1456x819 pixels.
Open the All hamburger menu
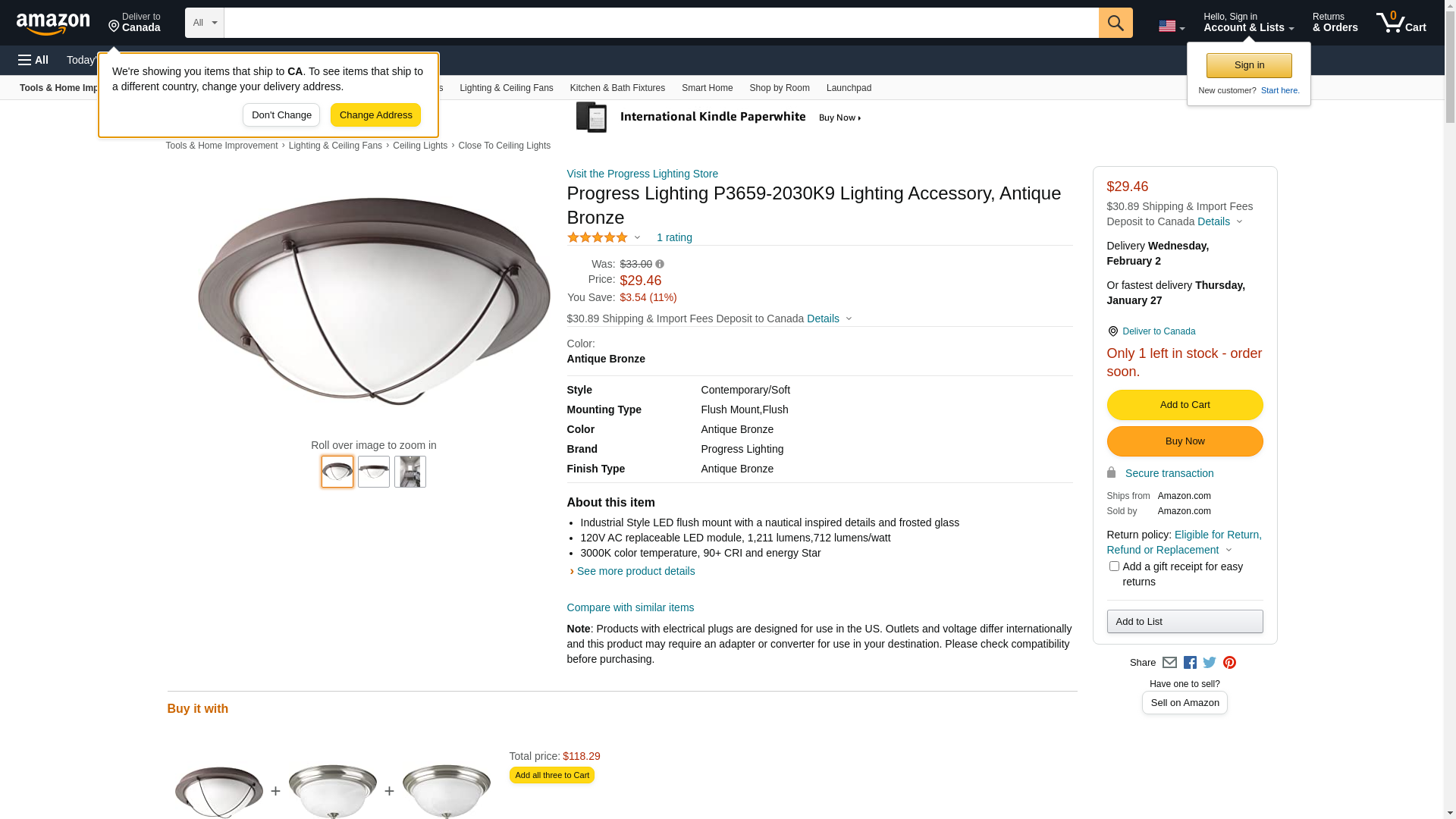click(33, 60)
